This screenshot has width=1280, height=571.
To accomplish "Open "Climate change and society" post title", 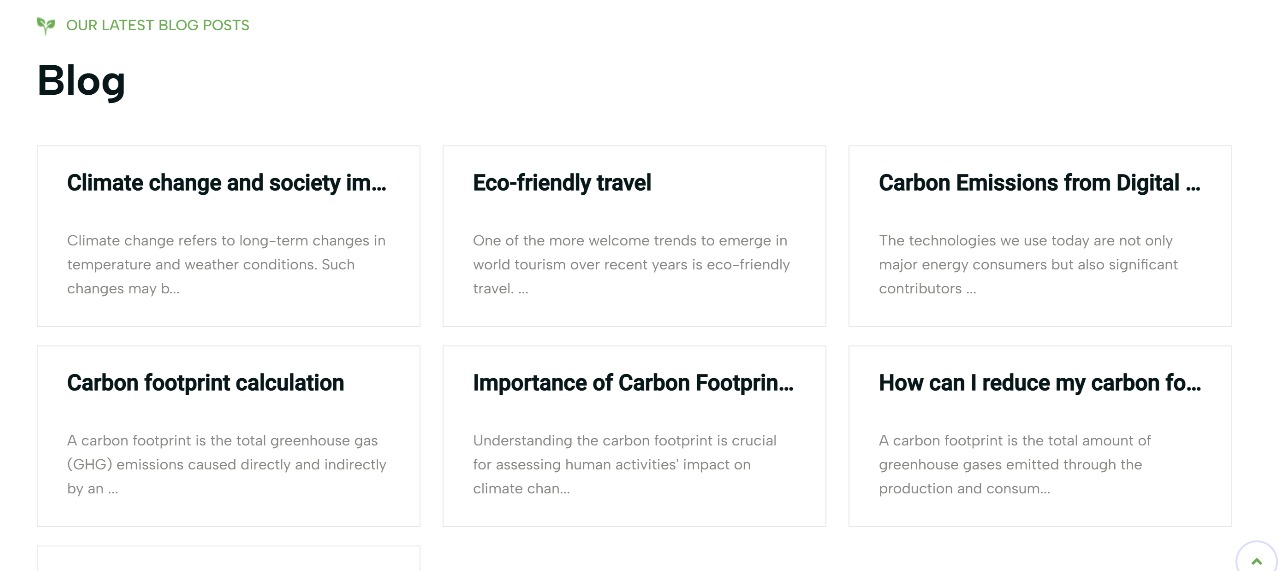I will pyautogui.click(x=227, y=183).
